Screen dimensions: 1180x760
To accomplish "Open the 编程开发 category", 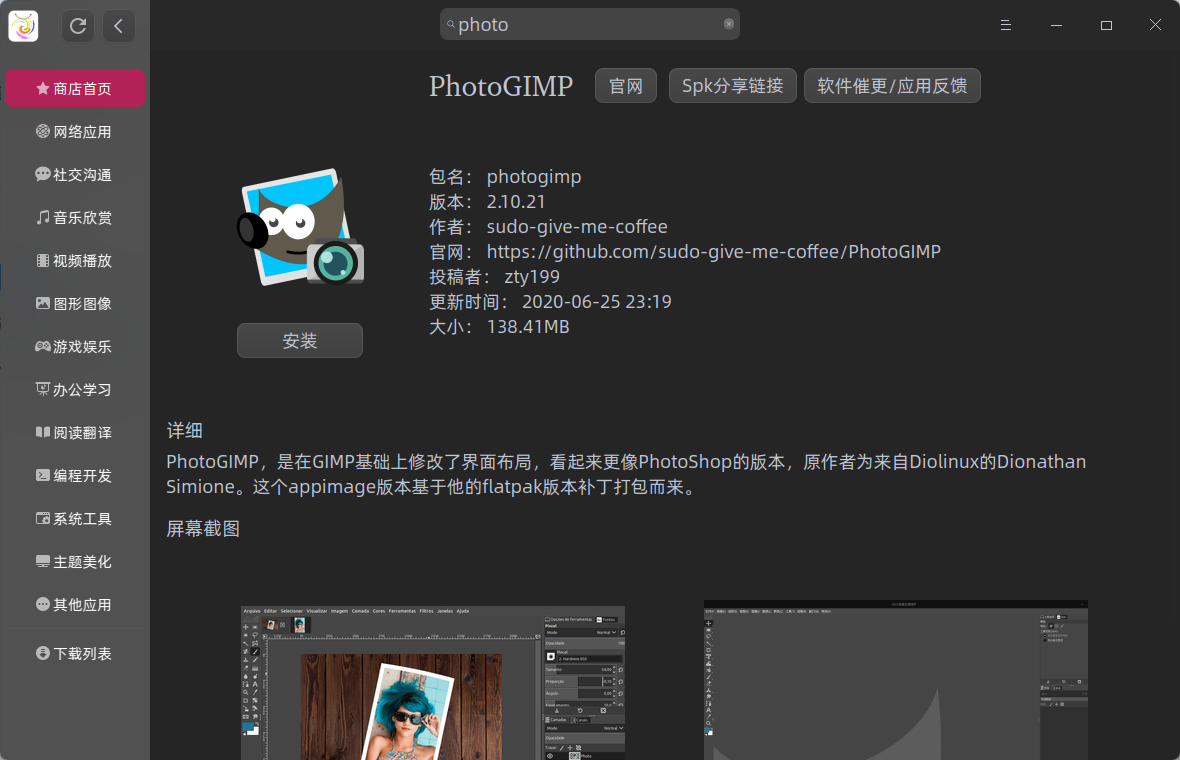I will click(x=75, y=475).
